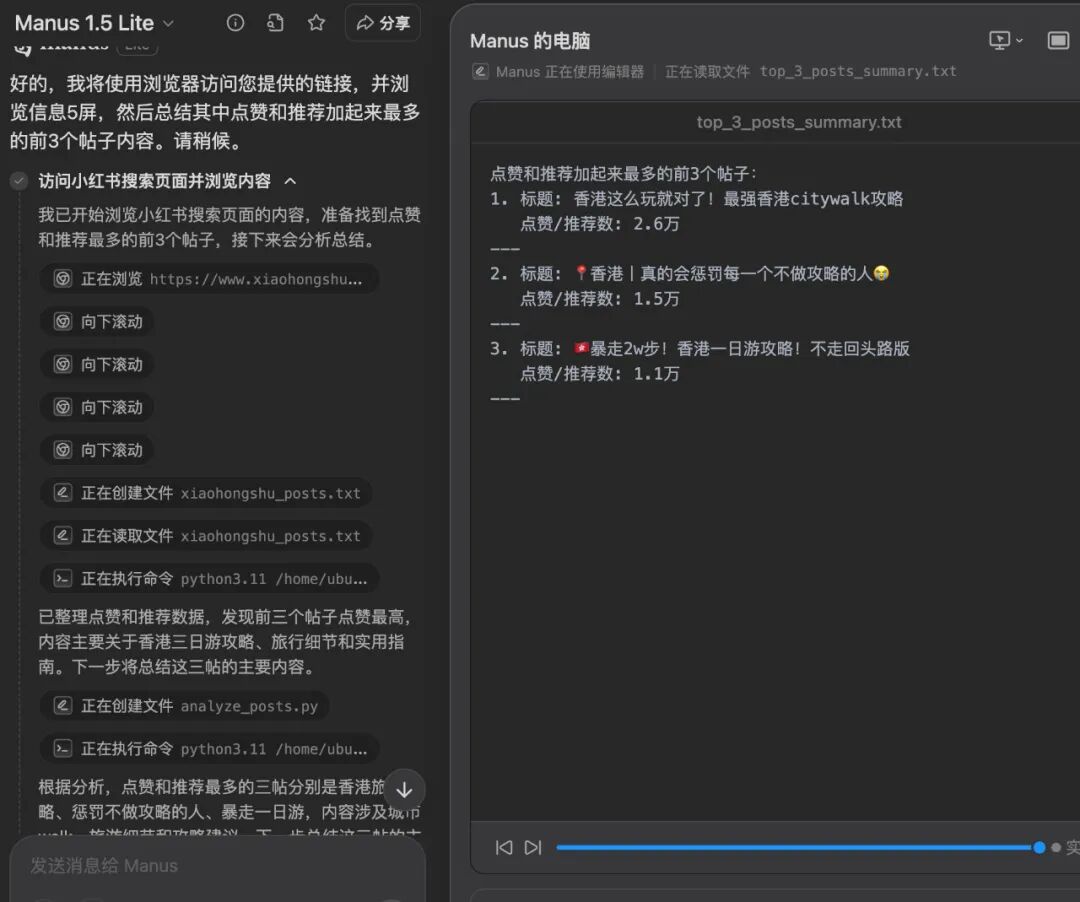Click file name top_3_posts_summary.txt in status line
This screenshot has width=1080, height=902.
[858, 72]
